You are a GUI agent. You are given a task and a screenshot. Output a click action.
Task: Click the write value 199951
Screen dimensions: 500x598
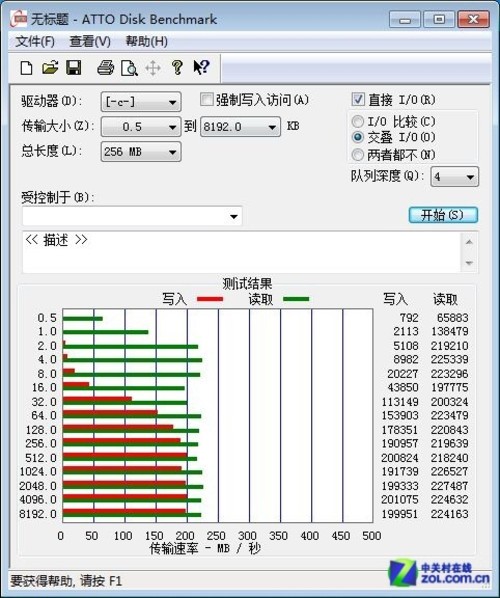coord(400,514)
